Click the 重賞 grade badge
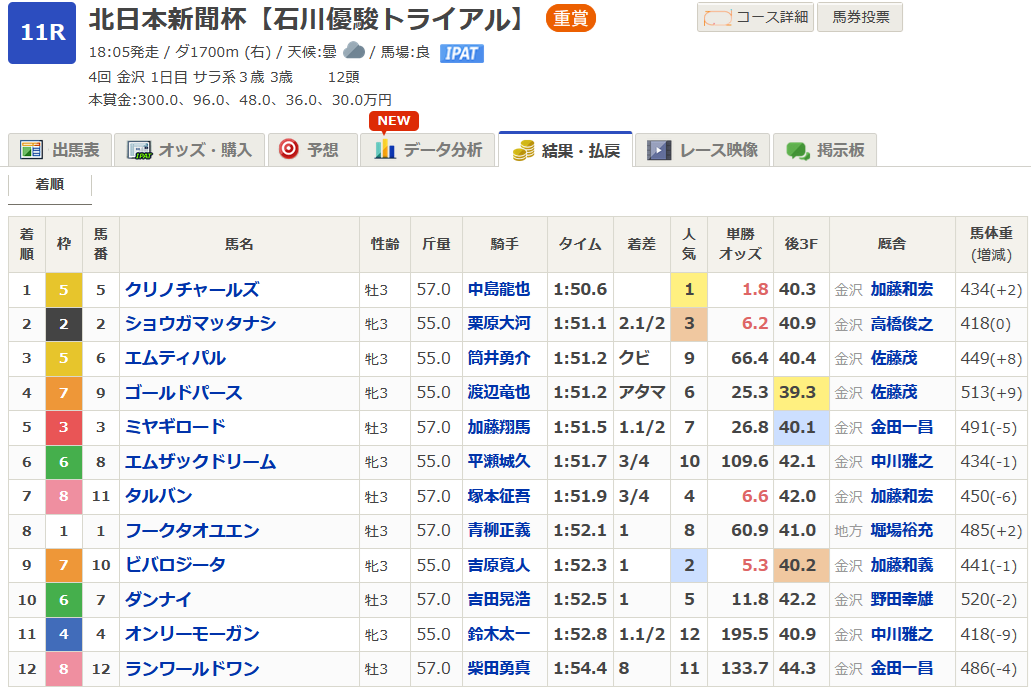The width and height of the screenshot is (1031, 695). pyautogui.click(x=571, y=18)
